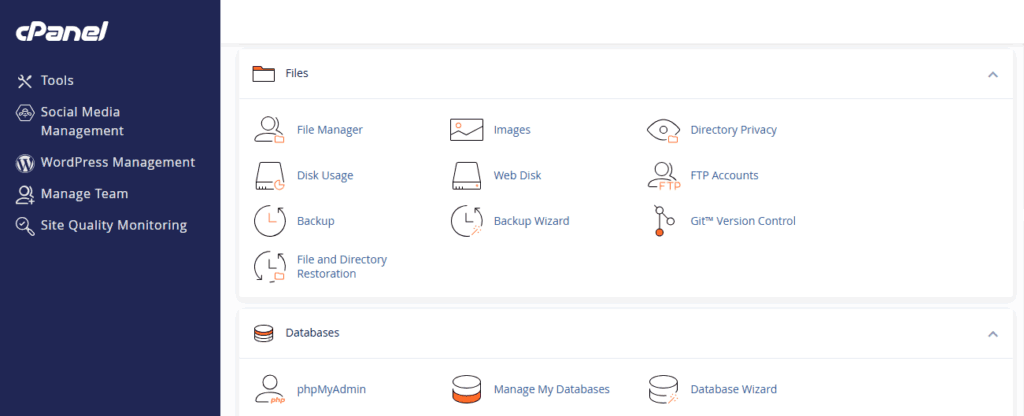
Task: Open Directory Privacy eye icon
Action: (x=663, y=130)
